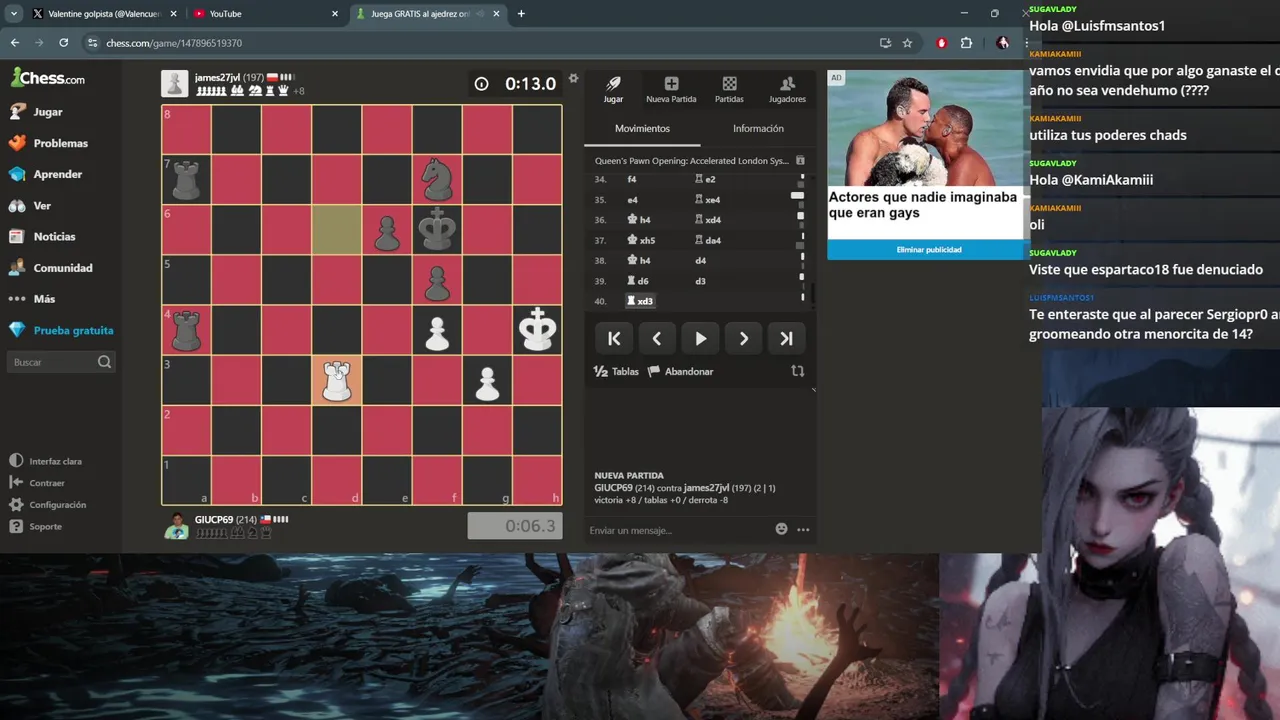This screenshot has width=1280, height=720.
Task: Open chat options three-dots menu
Action: point(803,529)
